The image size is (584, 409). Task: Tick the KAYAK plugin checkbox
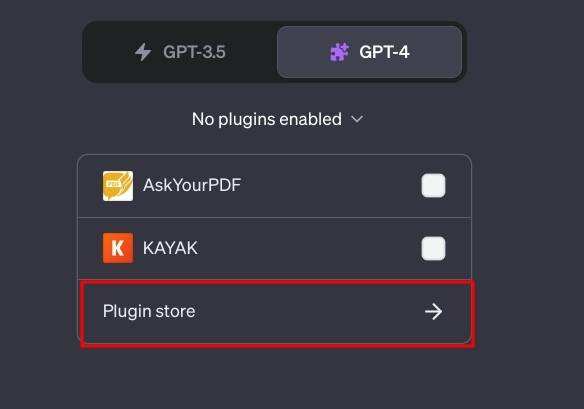pos(433,248)
